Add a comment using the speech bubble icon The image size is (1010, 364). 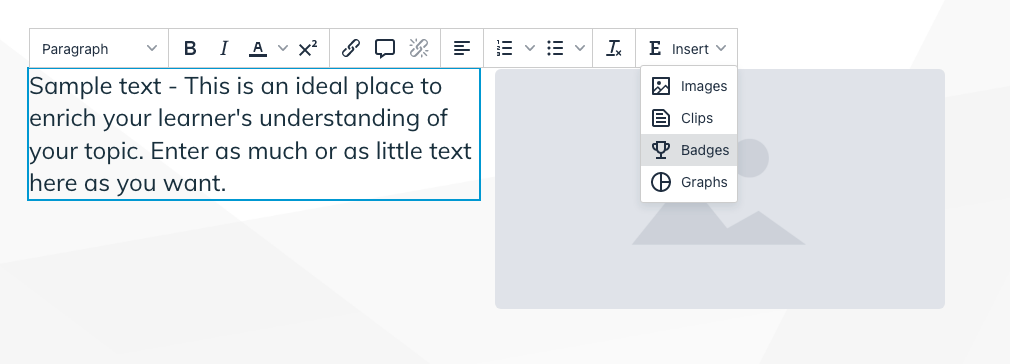(x=385, y=48)
